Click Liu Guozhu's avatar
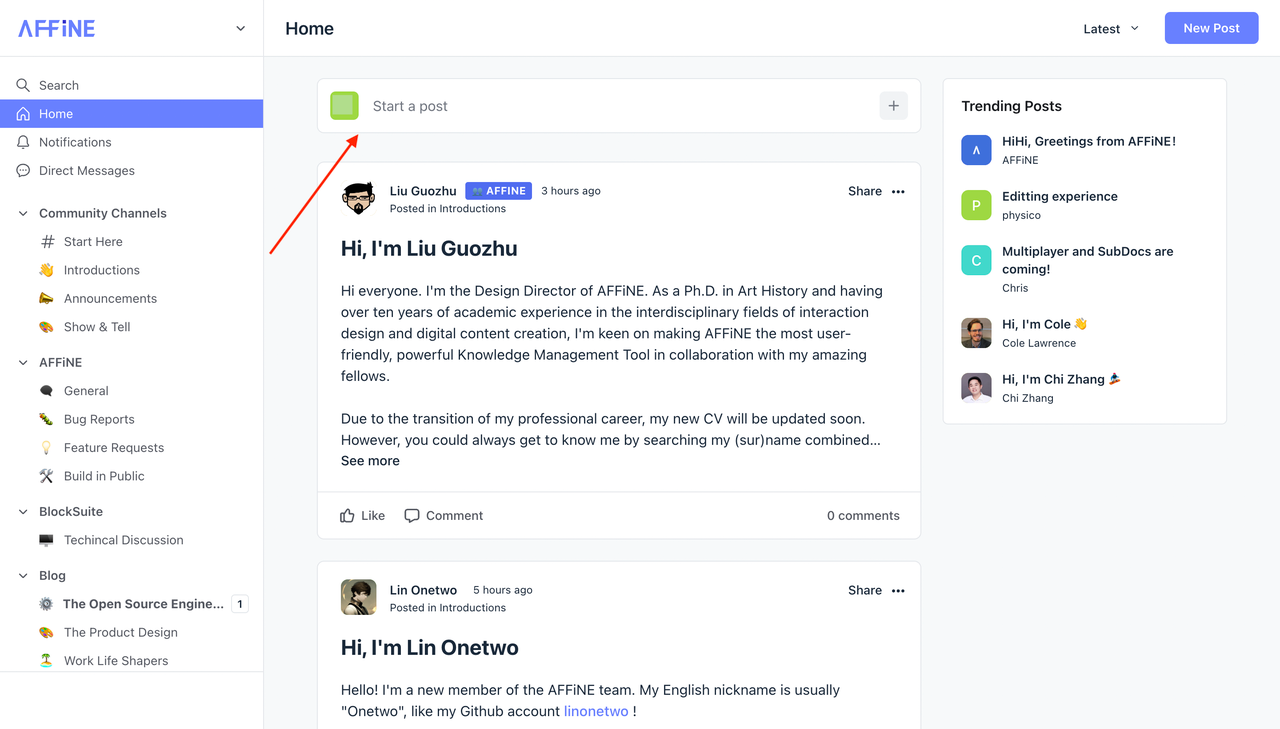Image resolution: width=1280 pixels, height=729 pixels. tap(359, 198)
